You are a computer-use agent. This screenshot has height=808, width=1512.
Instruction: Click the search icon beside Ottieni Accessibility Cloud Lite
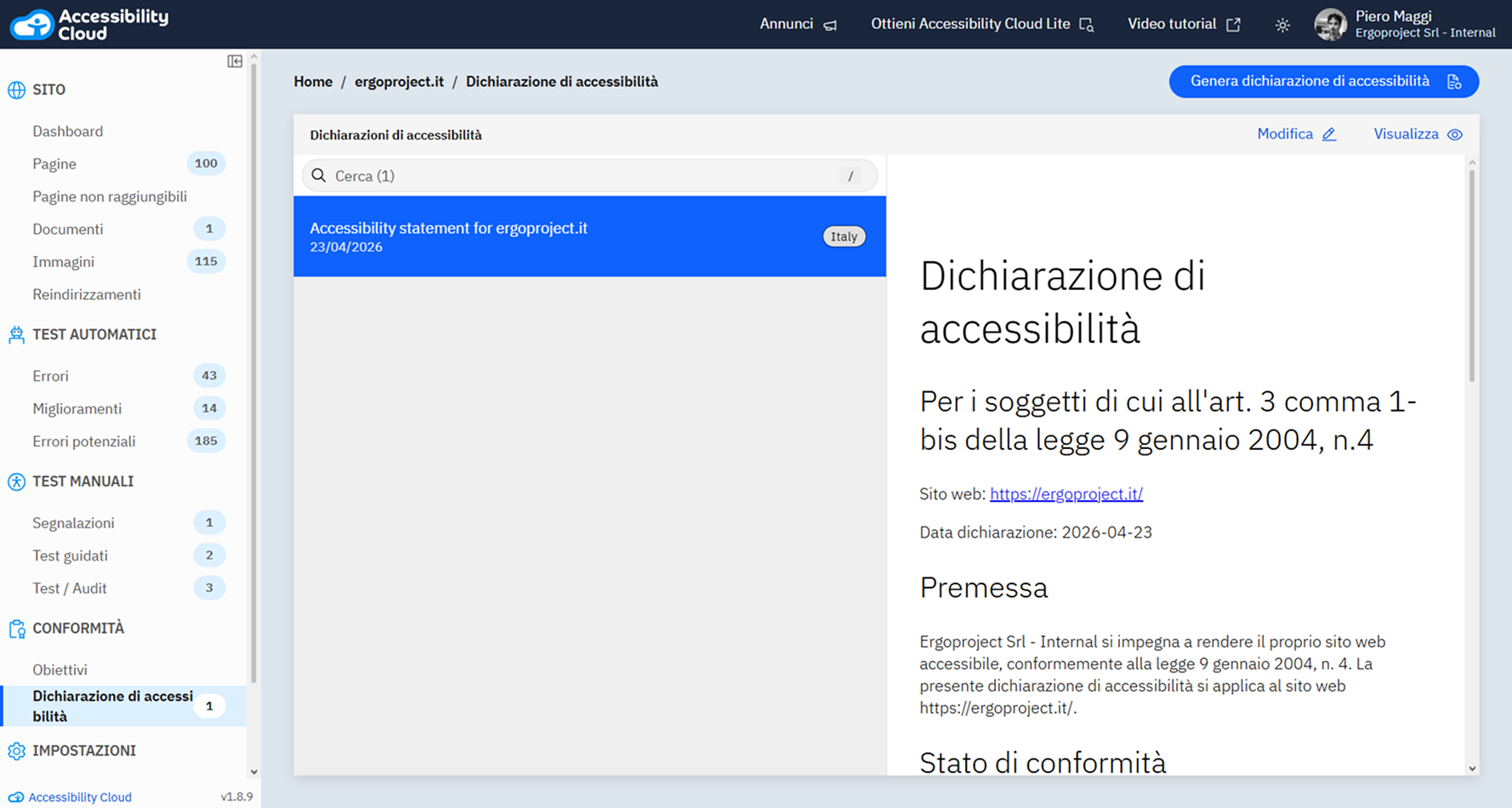tap(1087, 25)
